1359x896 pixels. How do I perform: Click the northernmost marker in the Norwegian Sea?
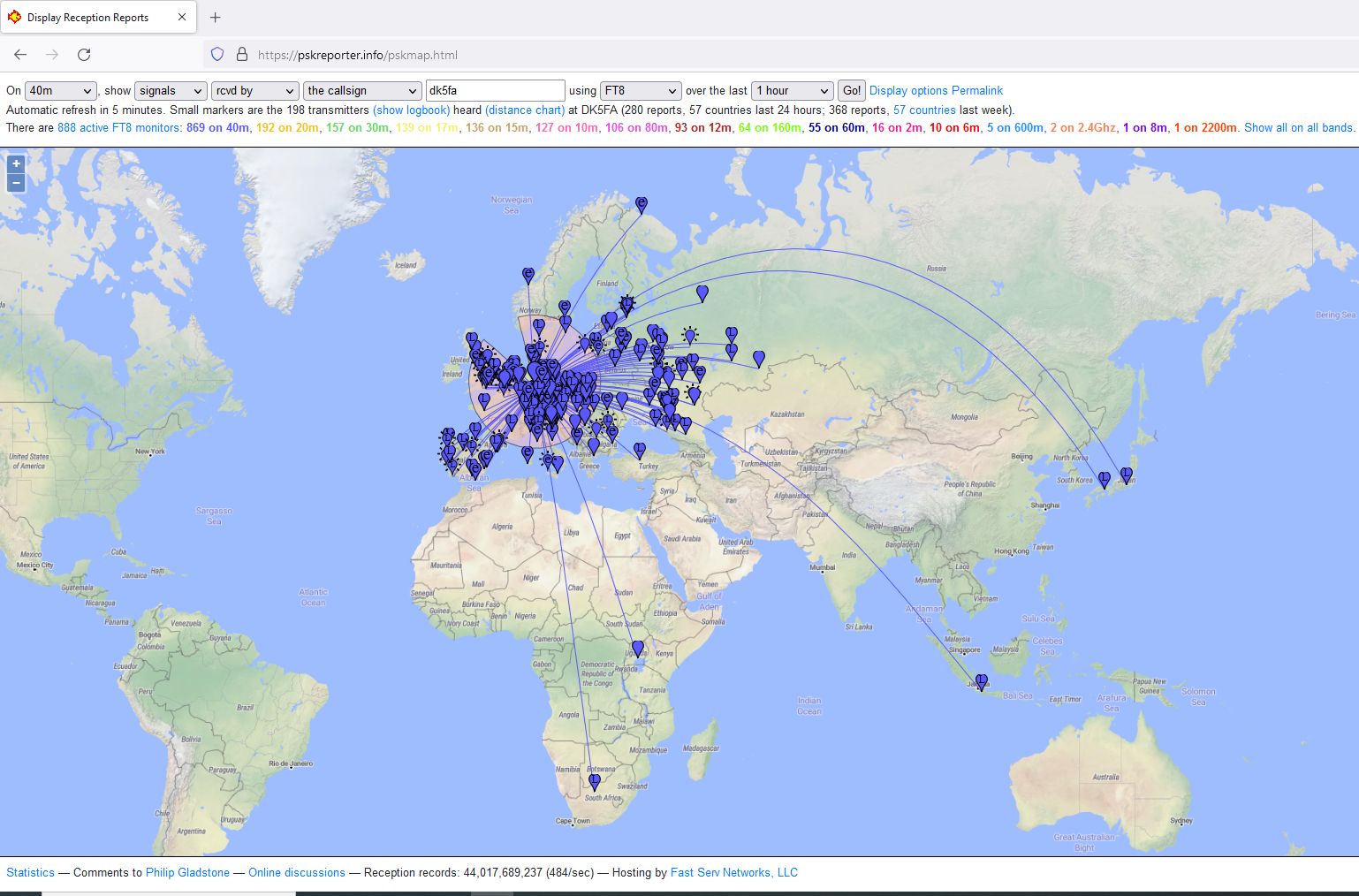(x=642, y=204)
